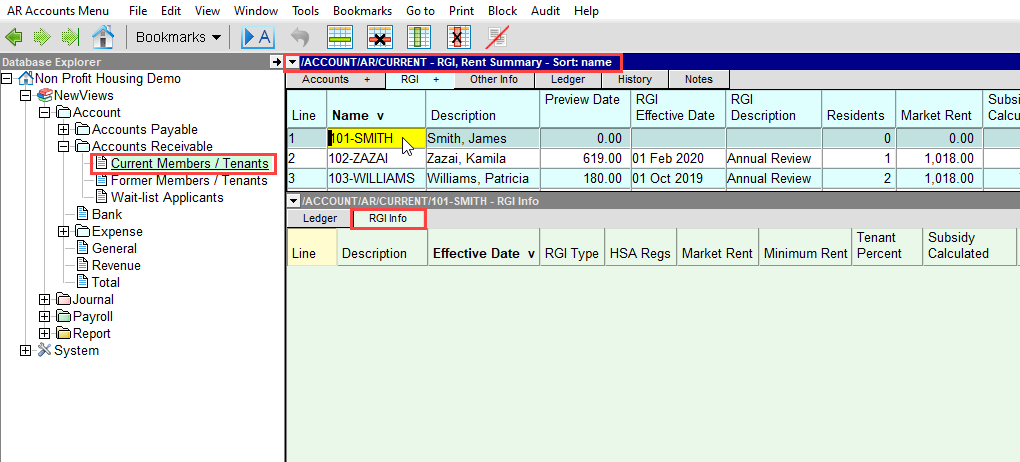Click the delete column table icon
This screenshot has height=462, width=1020.
tap(458, 38)
